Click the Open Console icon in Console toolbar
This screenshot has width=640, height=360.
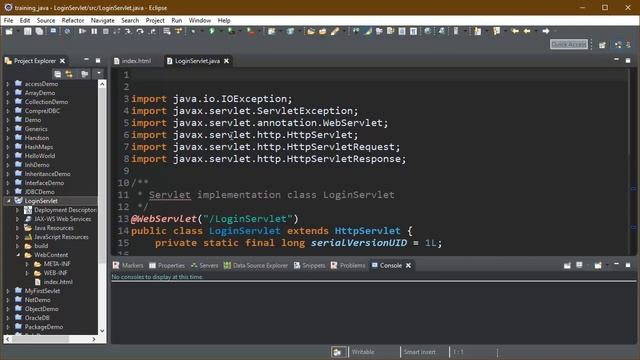[598, 266]
